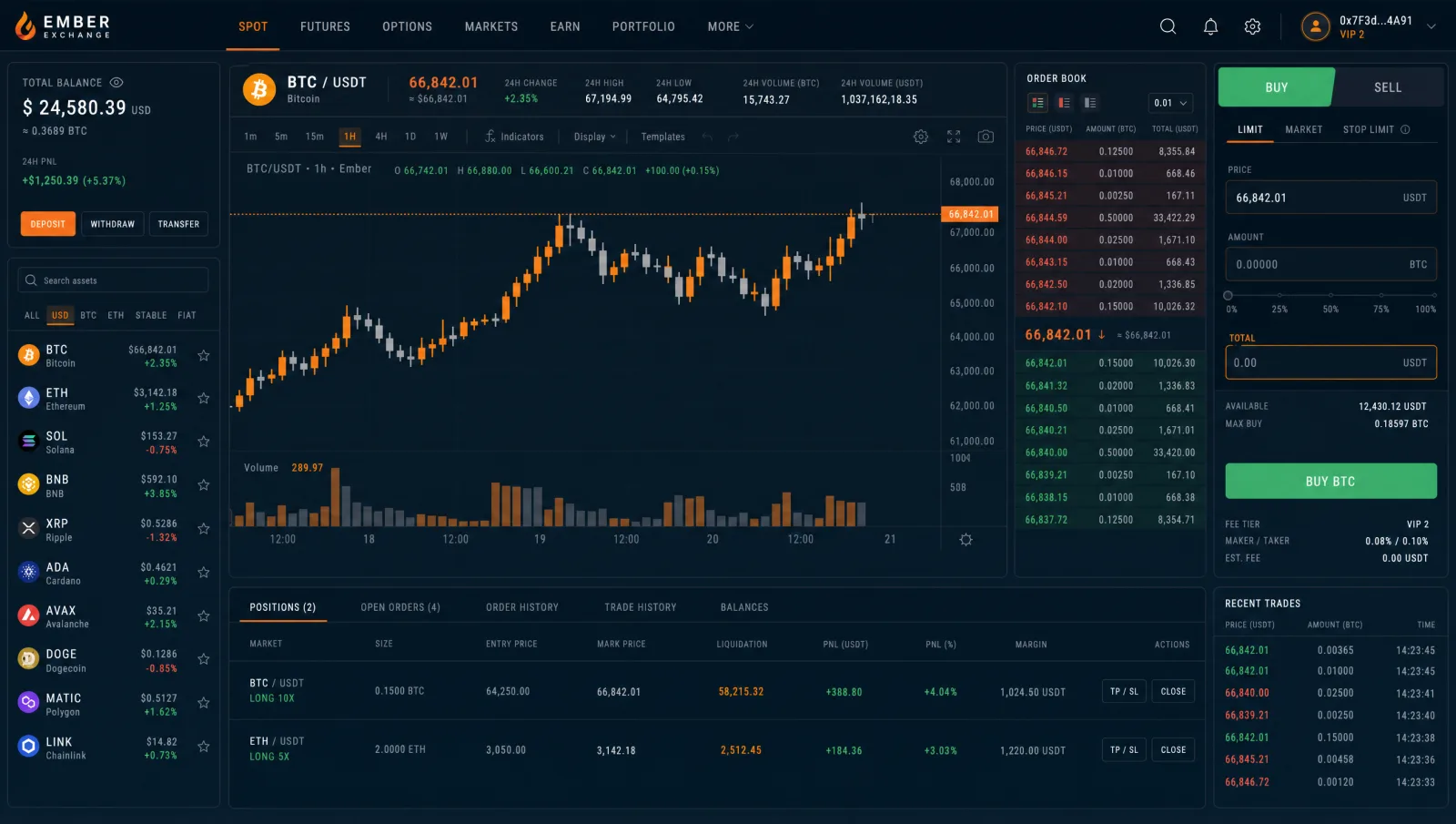Show only asks order book view
This screenshot has width=1456, height=824.
(x=1064, y=103)
